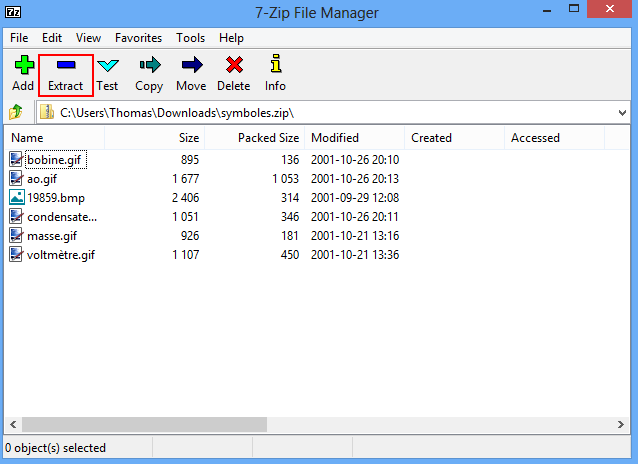
Task: Select the 19859.bmp image icon
Action: [17, 197]
